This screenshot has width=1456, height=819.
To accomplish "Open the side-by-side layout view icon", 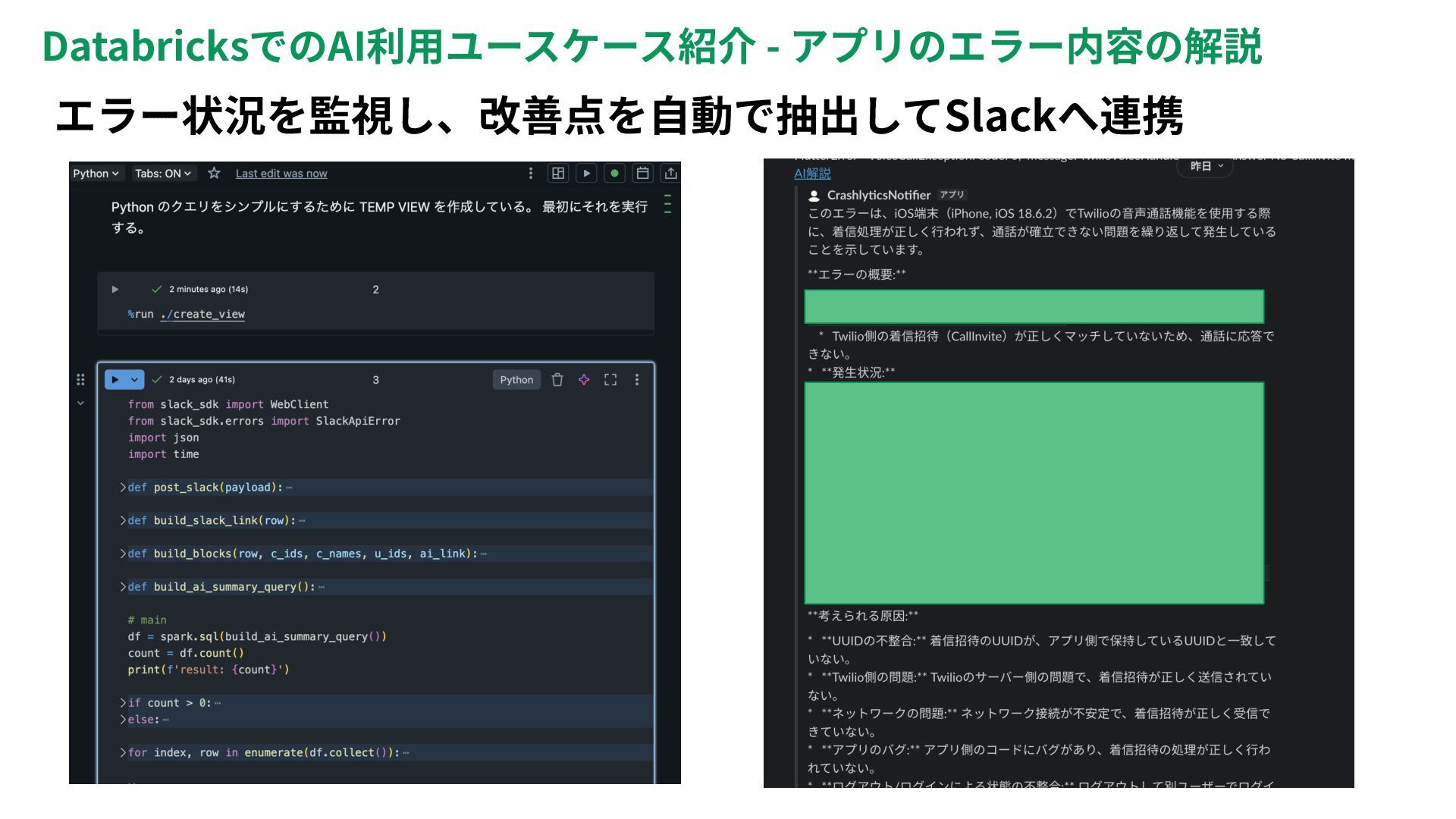I will (558, 173).
